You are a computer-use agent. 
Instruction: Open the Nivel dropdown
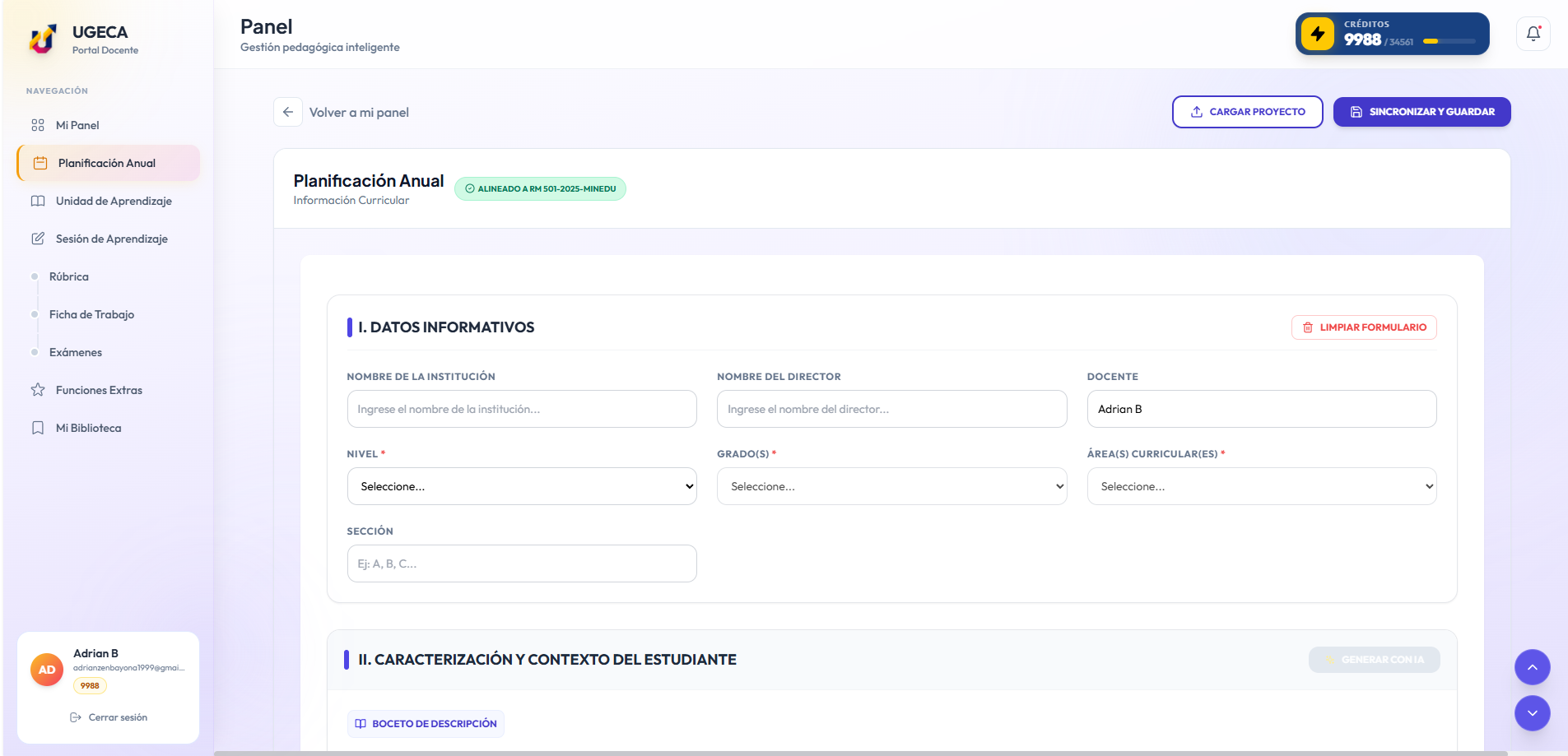point(522,486)
